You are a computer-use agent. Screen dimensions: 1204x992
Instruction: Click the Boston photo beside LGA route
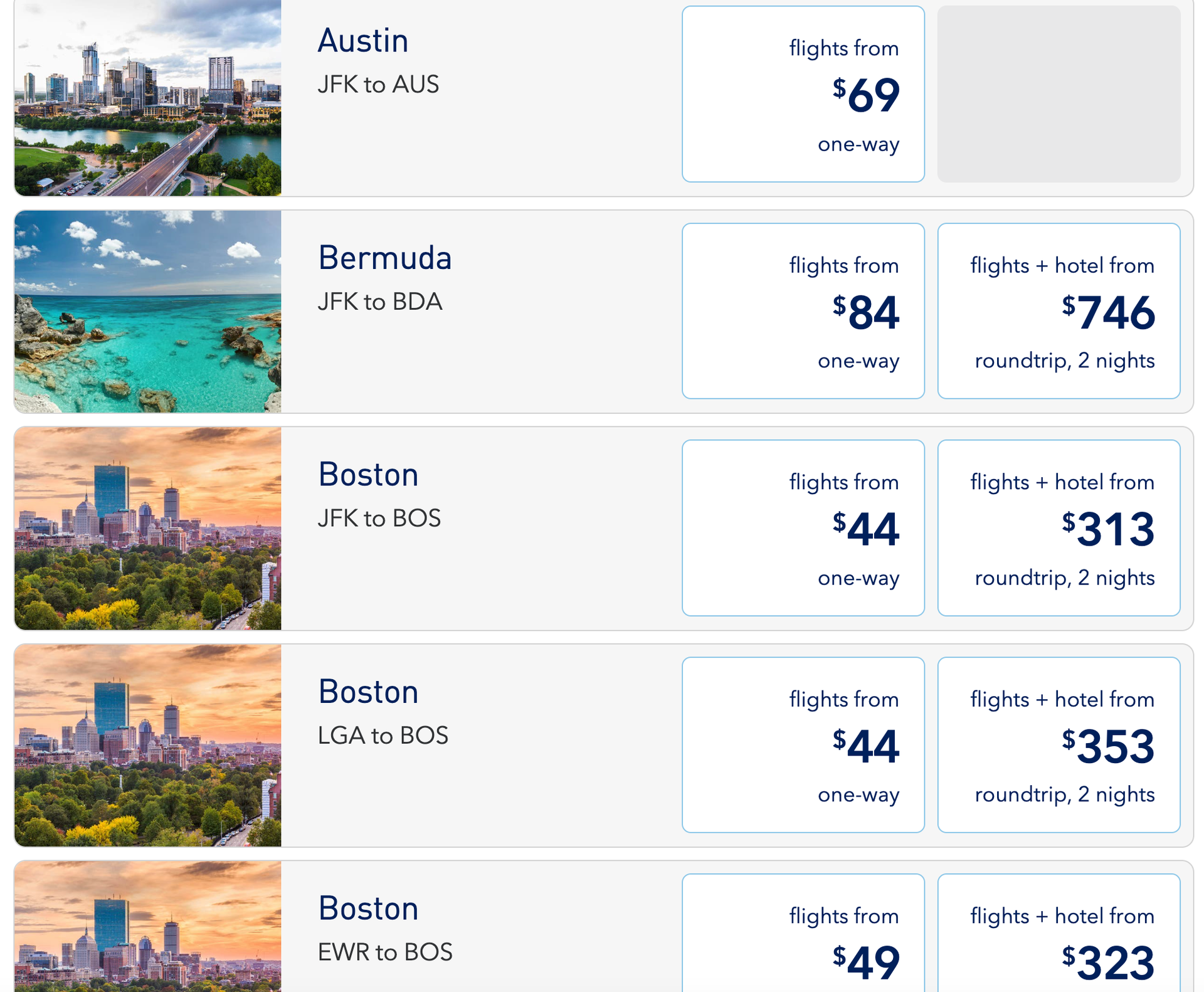click(x=147, y=745)
